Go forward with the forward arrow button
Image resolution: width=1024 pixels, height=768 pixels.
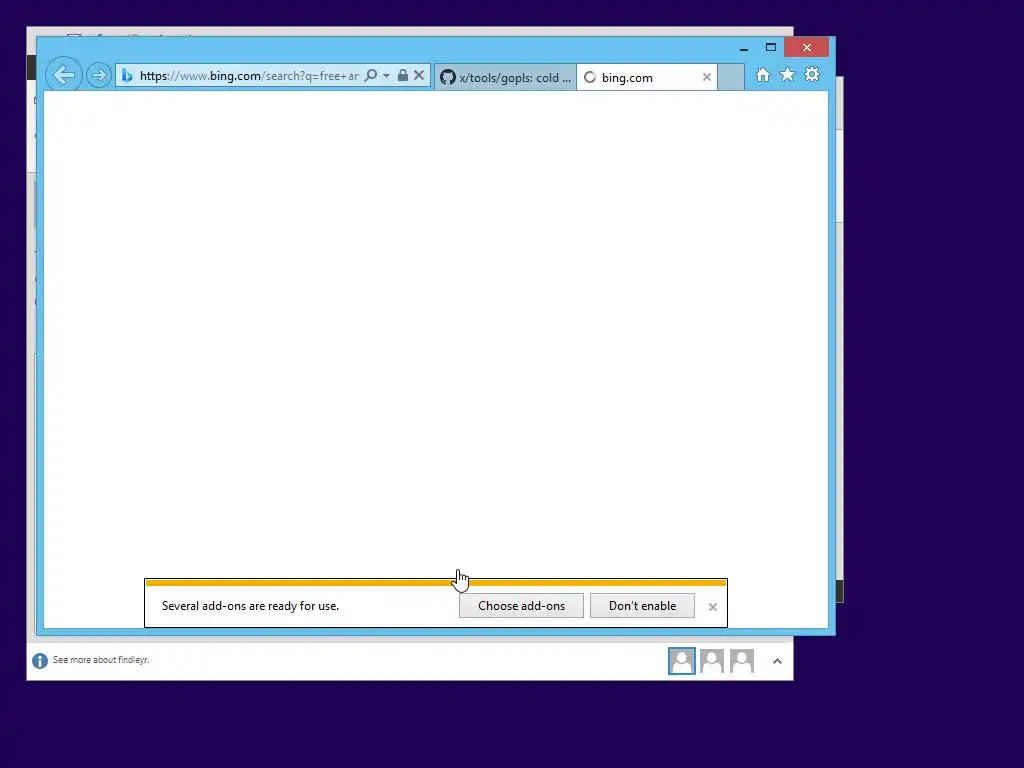pos(99,75)
